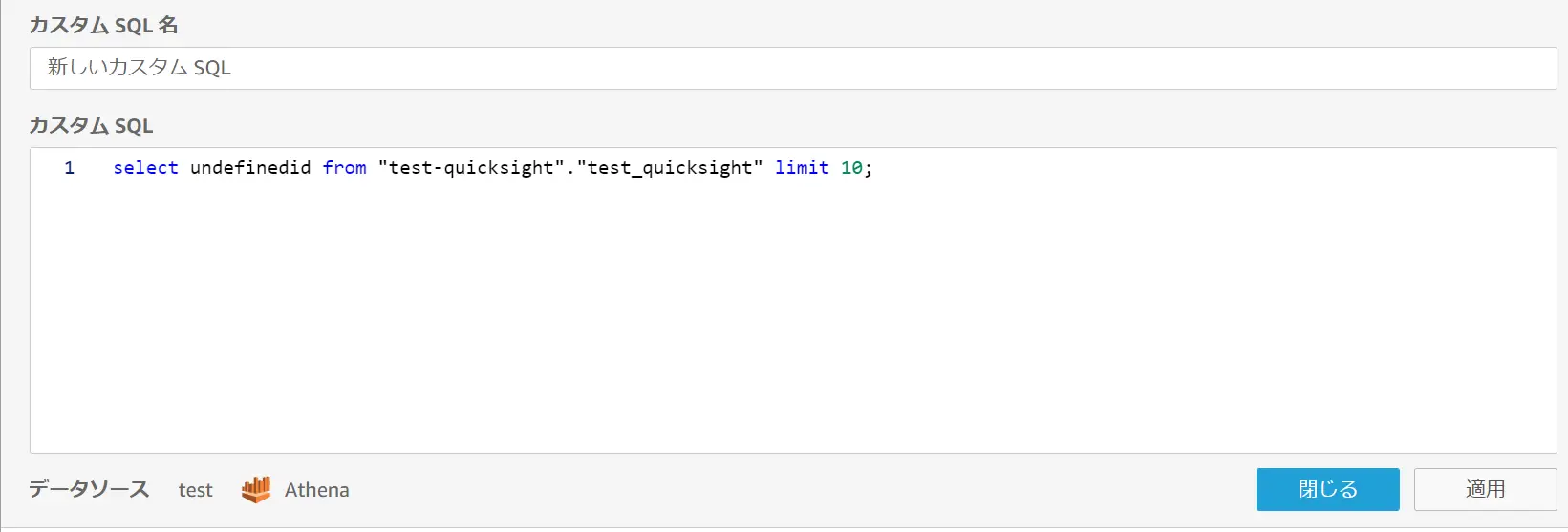The height and width of the screenshot is (532, 1568).
Task: Click the カスタム SQL 名 heading
Action: [103, 25]
